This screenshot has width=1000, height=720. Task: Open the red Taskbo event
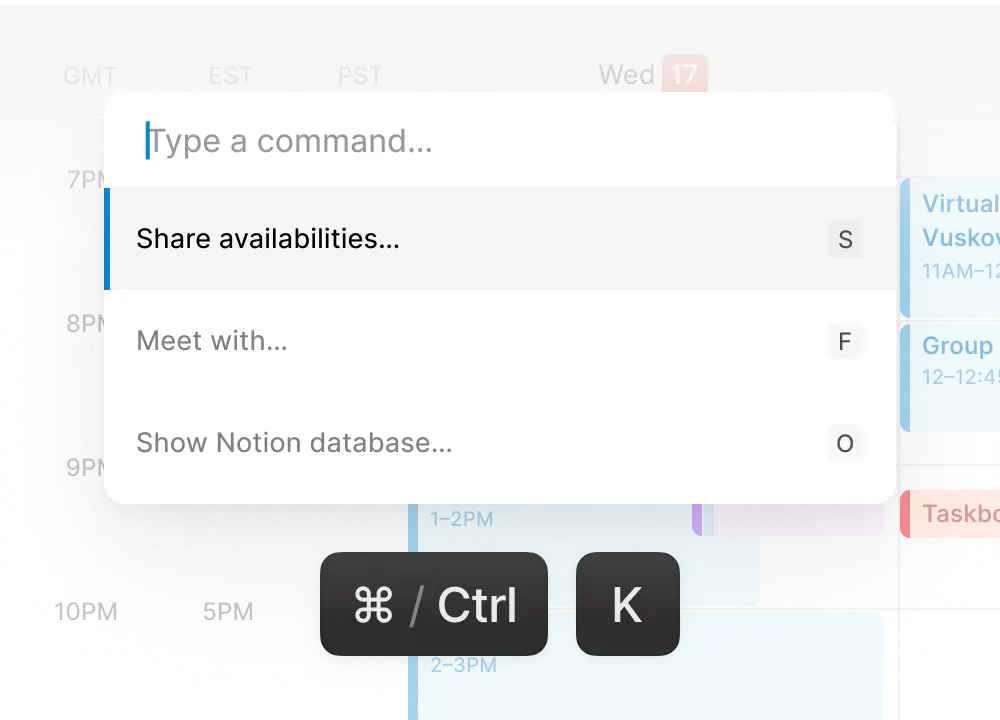point(950,514)
